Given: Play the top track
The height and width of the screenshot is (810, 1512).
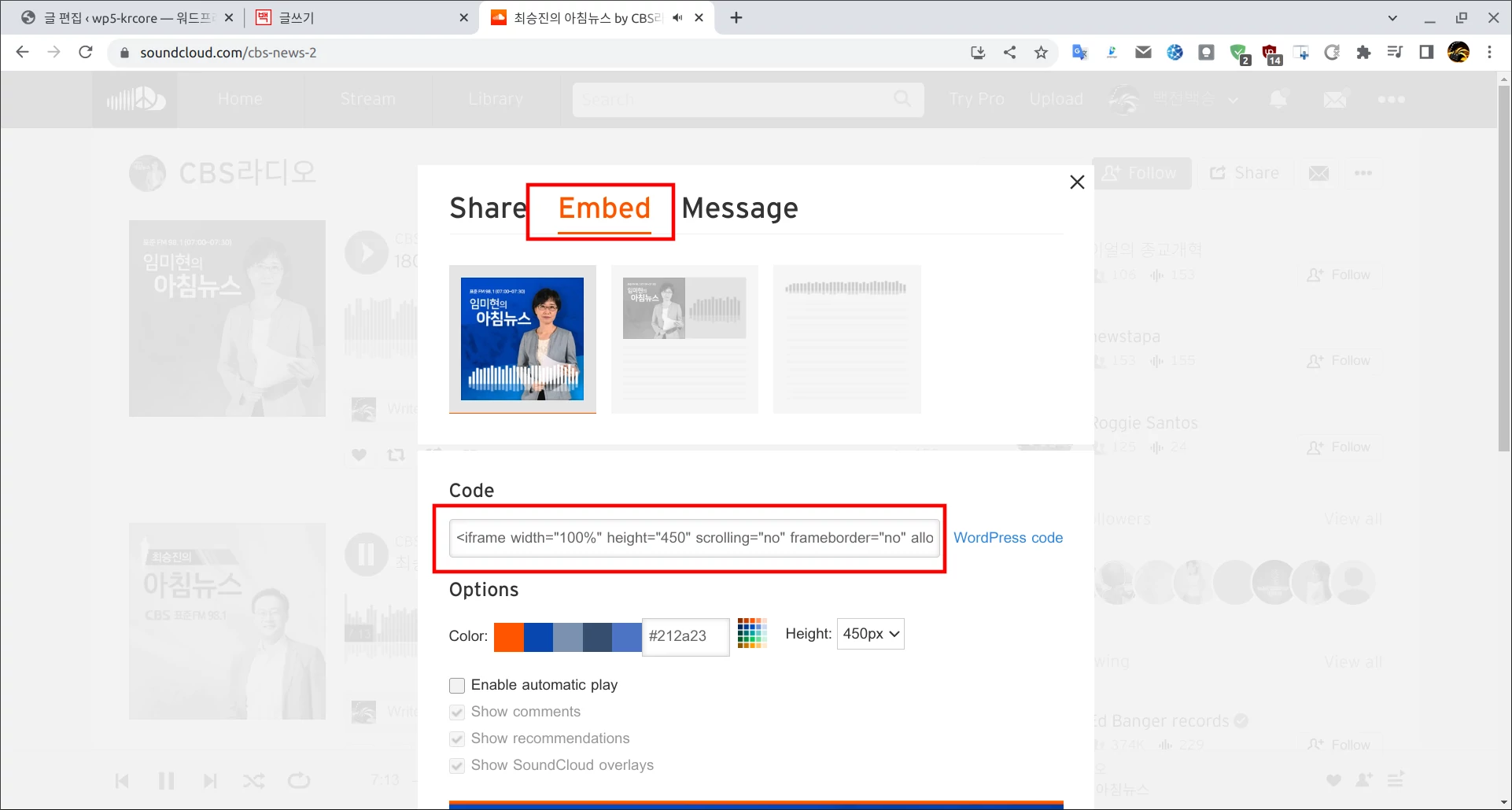Looking at the screenshot, I should (x=367, y=252).
